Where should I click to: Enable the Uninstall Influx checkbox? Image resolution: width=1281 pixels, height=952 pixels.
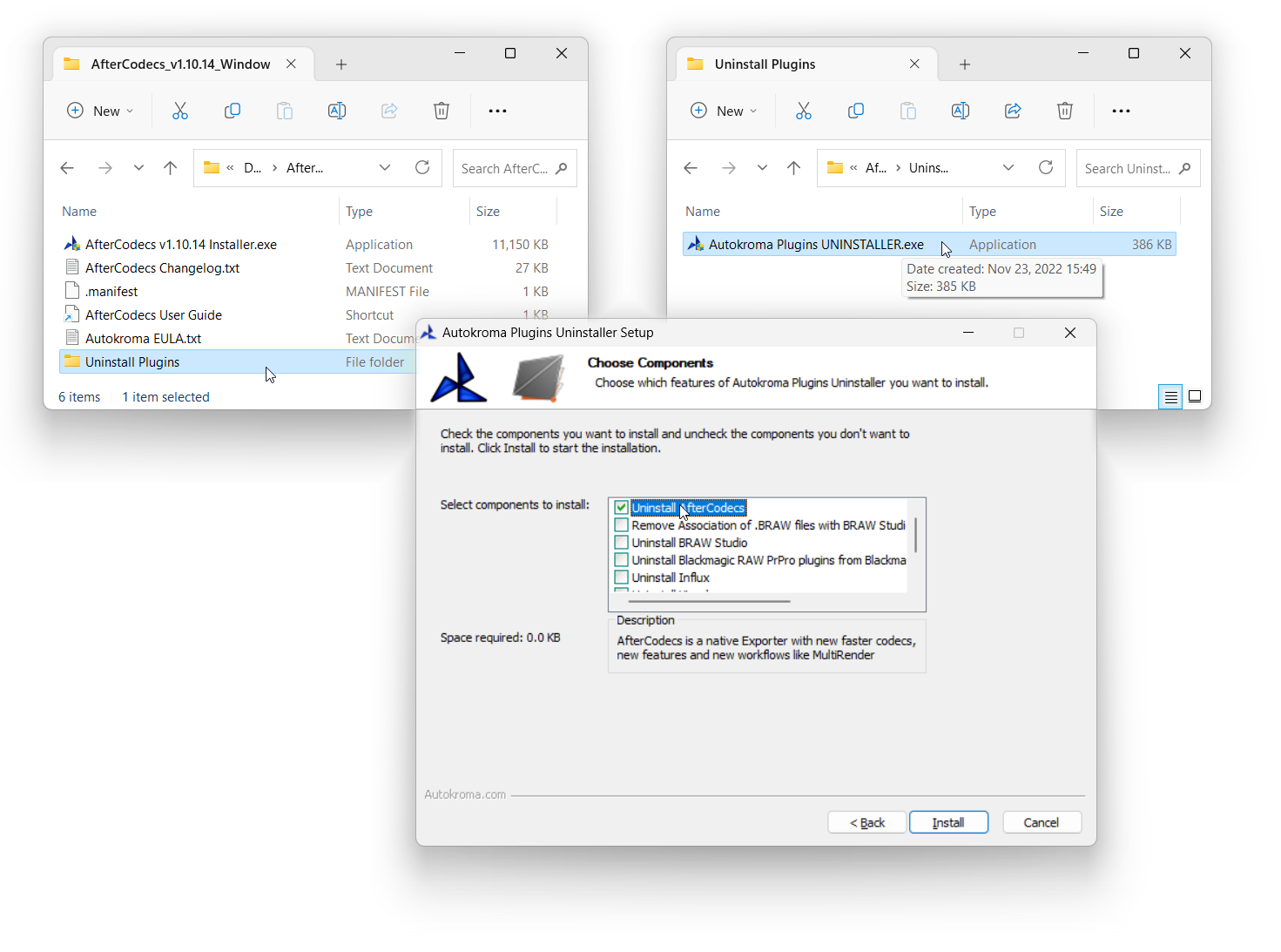tap(621, 577)
